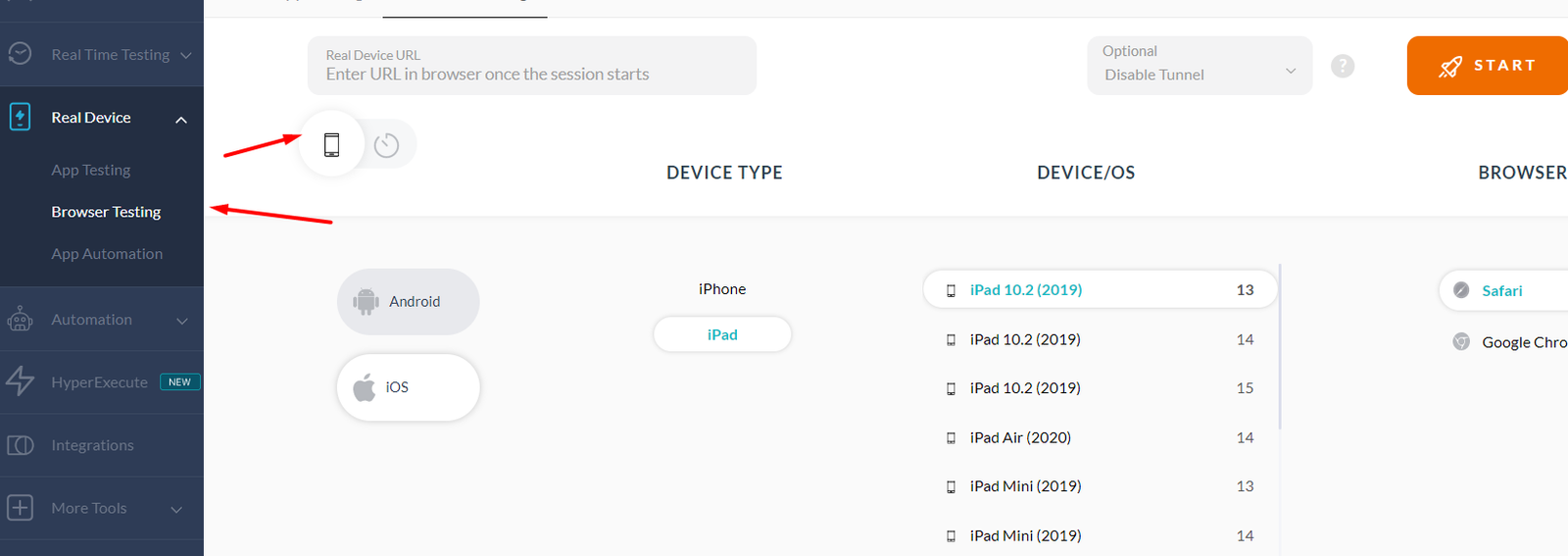The width and height of the screenshot is (1568, 556).
Task: Click the Real Time Testing clock icon
Action: click(x=20, y=54)
